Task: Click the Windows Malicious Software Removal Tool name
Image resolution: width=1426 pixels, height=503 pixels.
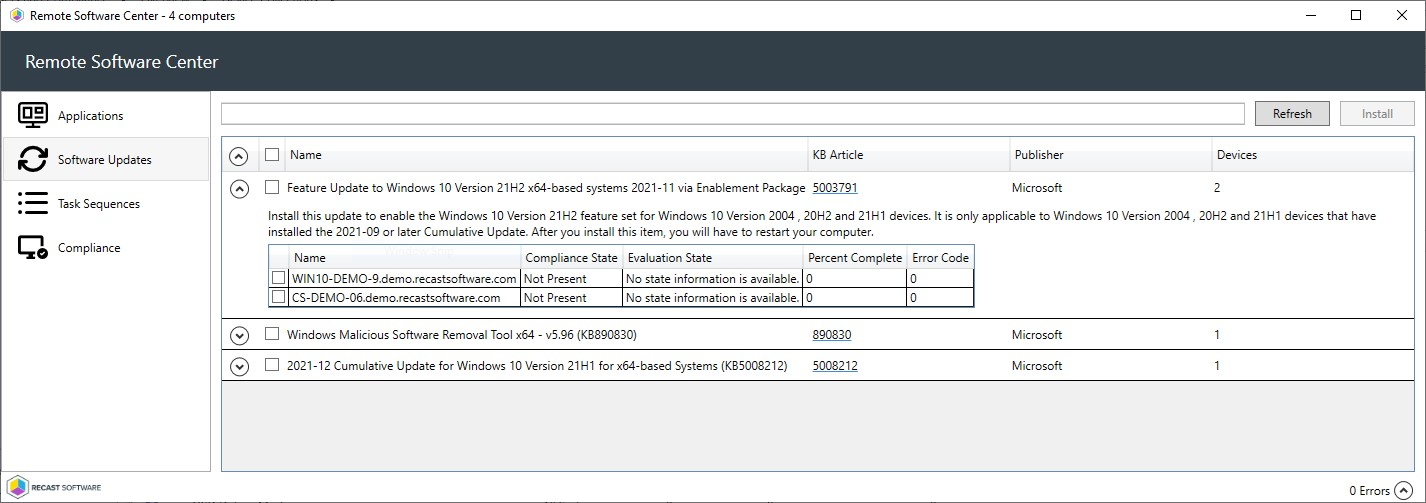Action: click(462, 335)
